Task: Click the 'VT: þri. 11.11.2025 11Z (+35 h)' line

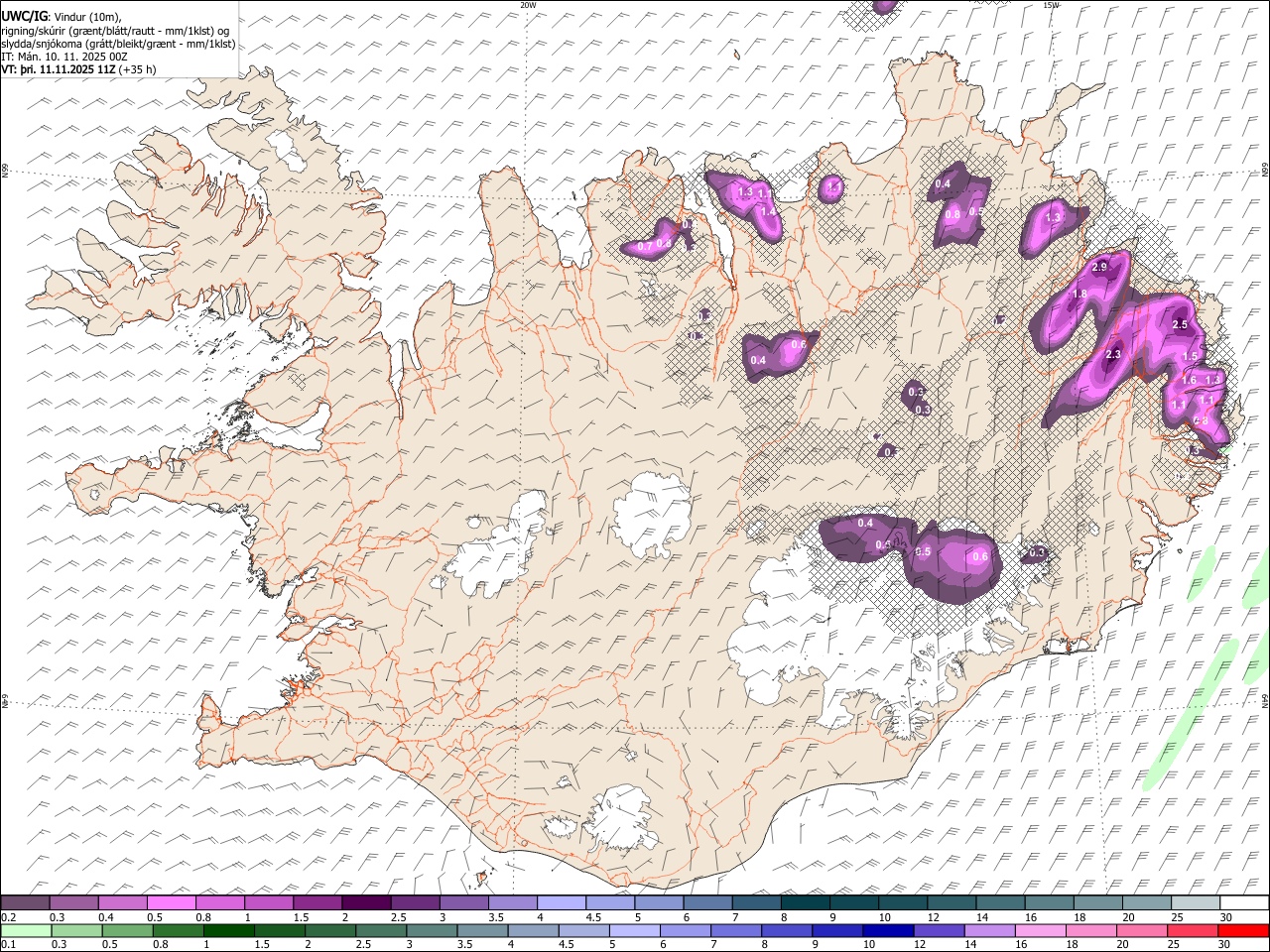Action: [78, 69]
